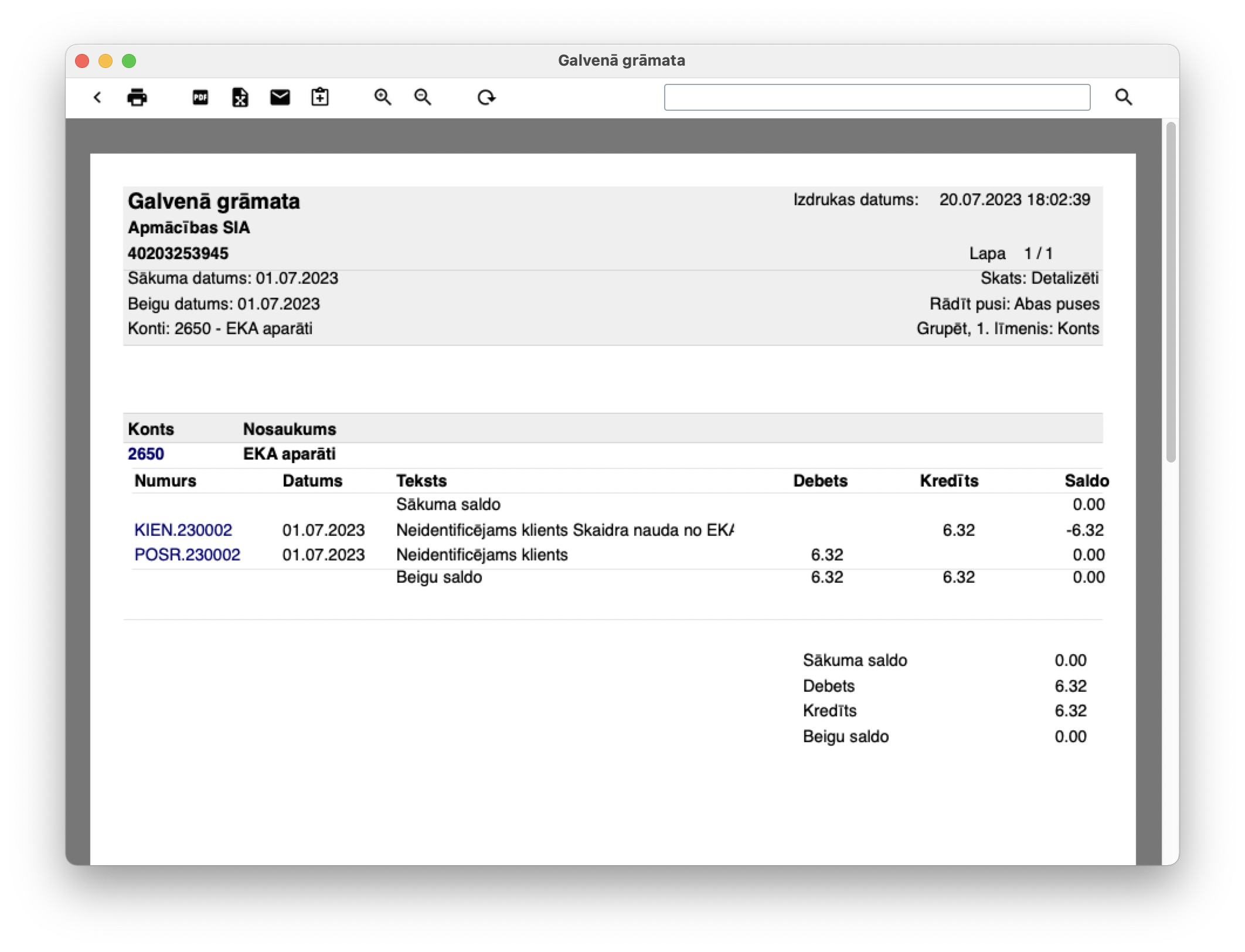The height and width of the screenshot is (952, 1245).
Task: Refresh the report view
Action: pyautogui.click(x=486, y=97)
